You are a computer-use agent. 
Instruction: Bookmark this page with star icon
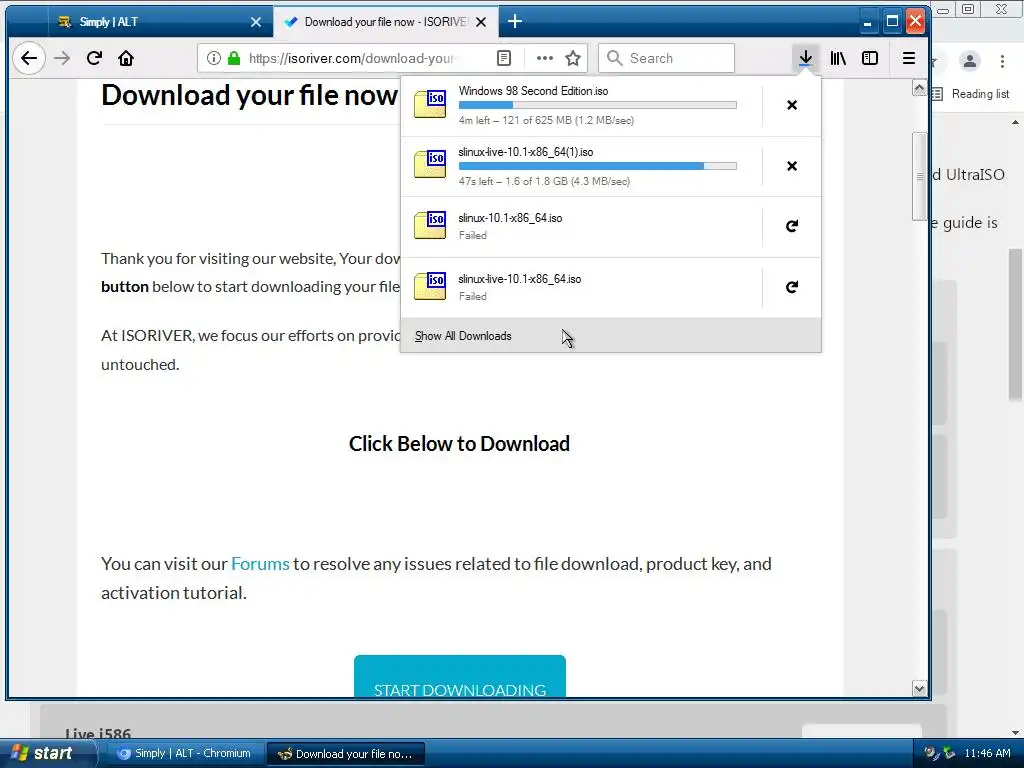(x=573, y=58)
